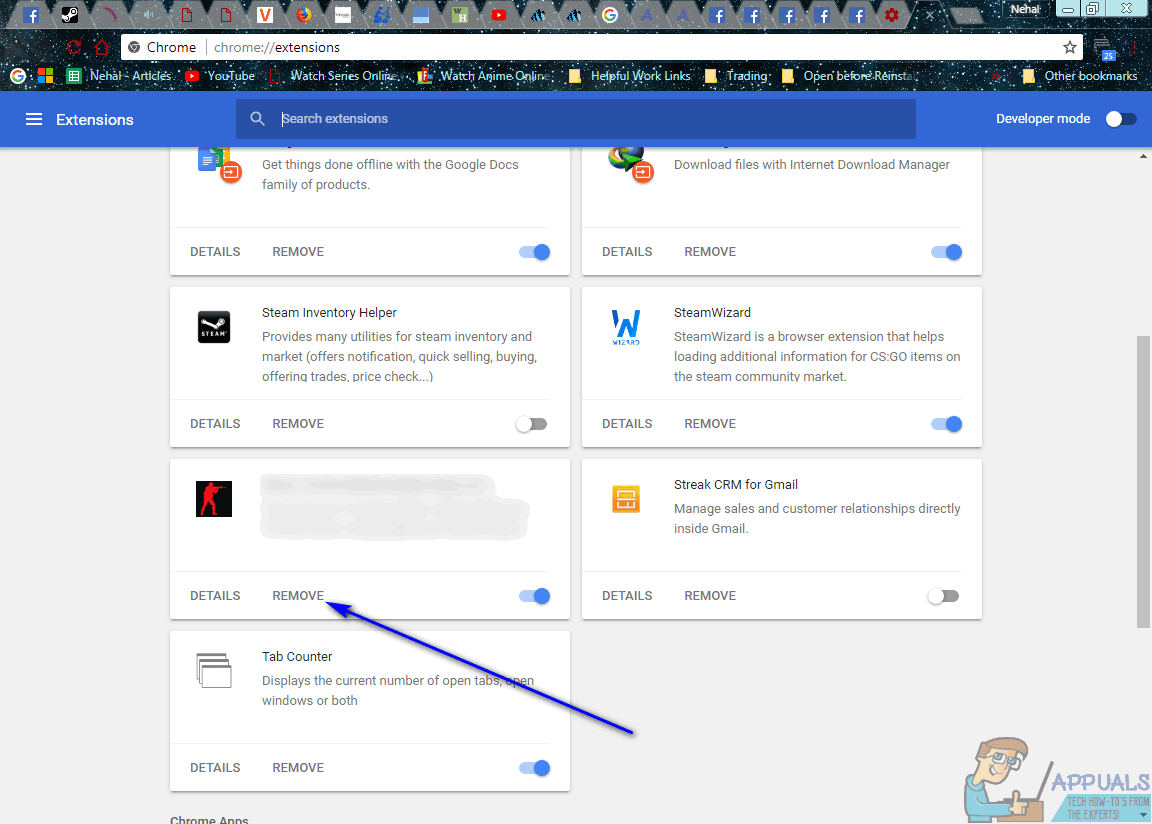Open Details for Steam Inventory Helper
Image resolution: width=1152 pixels, height=824 pixels.
coord(215,424)
